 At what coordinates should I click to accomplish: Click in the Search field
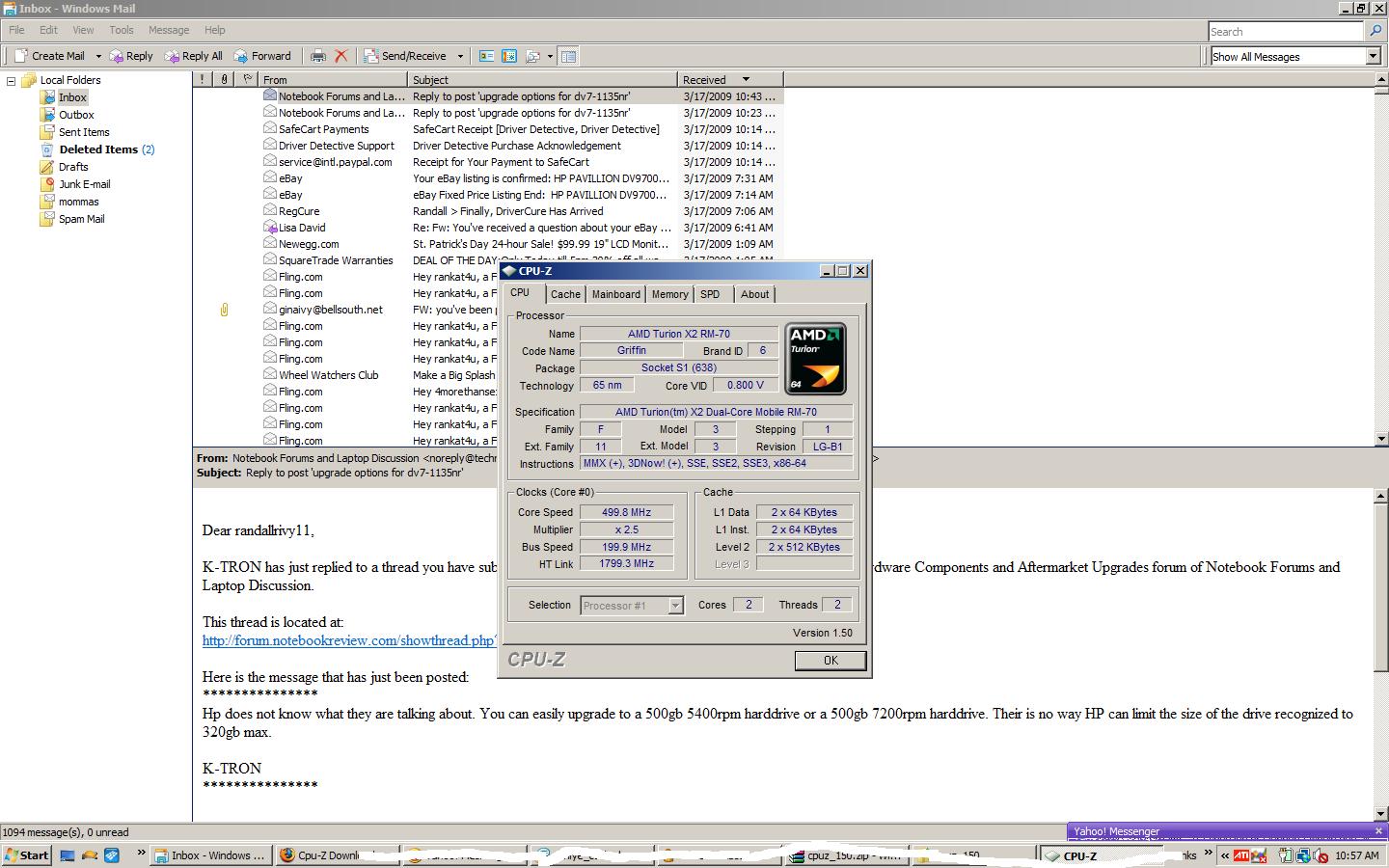pos(1286,32)
